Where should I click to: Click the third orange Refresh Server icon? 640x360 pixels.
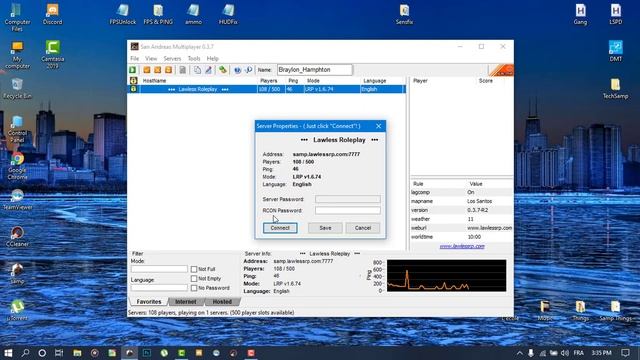[x=169, y=70]
